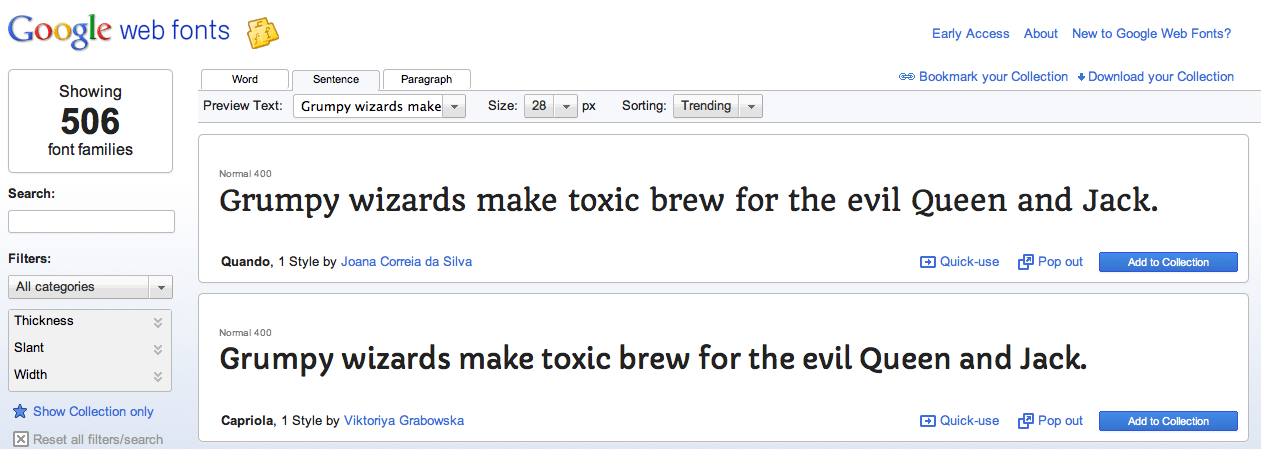Image resolution: width=1261 pixels, height=449 pixels.
Task: Switch to the Paragraph tab
Action: click(427, 80)
